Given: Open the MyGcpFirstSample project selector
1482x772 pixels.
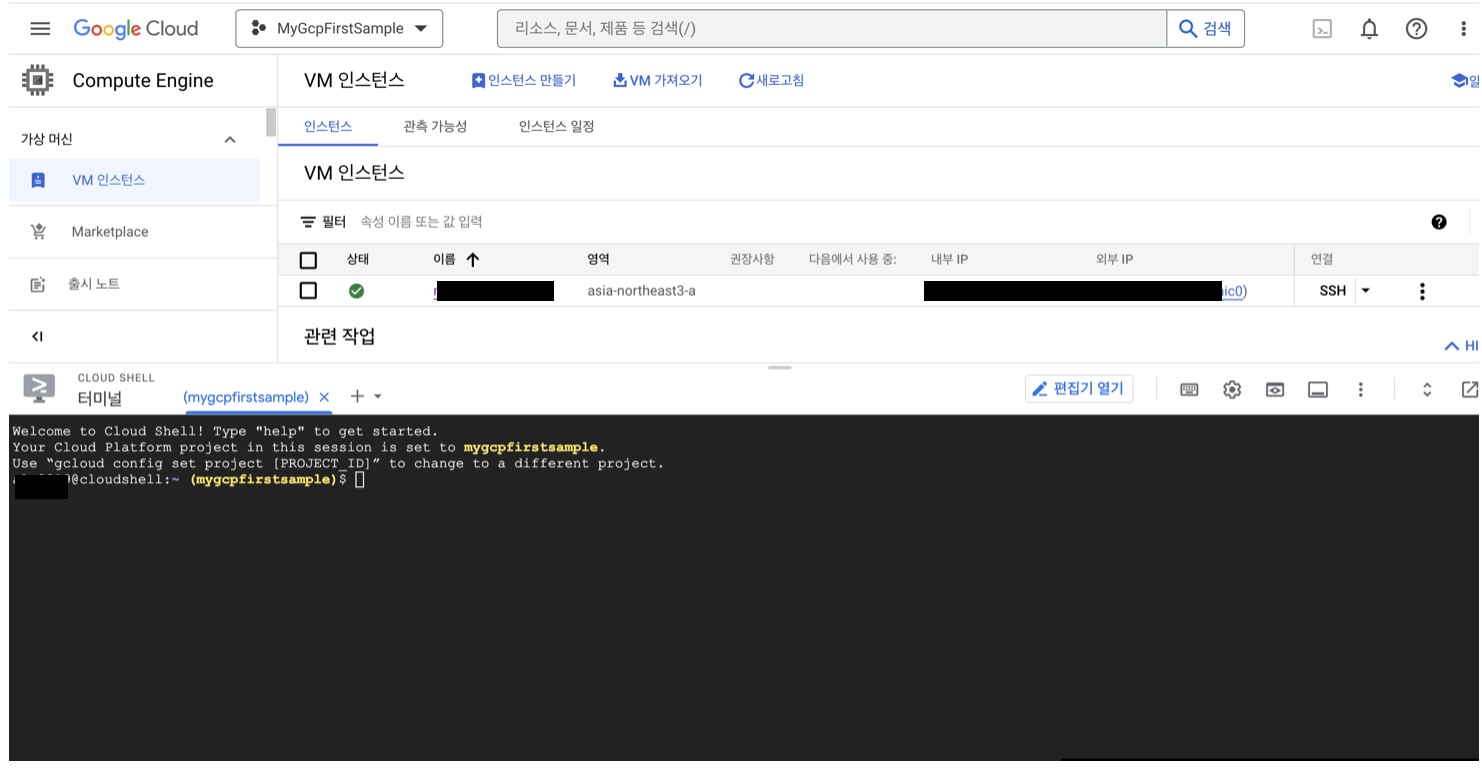Looking at the screenshot, I should click(339, 29).
